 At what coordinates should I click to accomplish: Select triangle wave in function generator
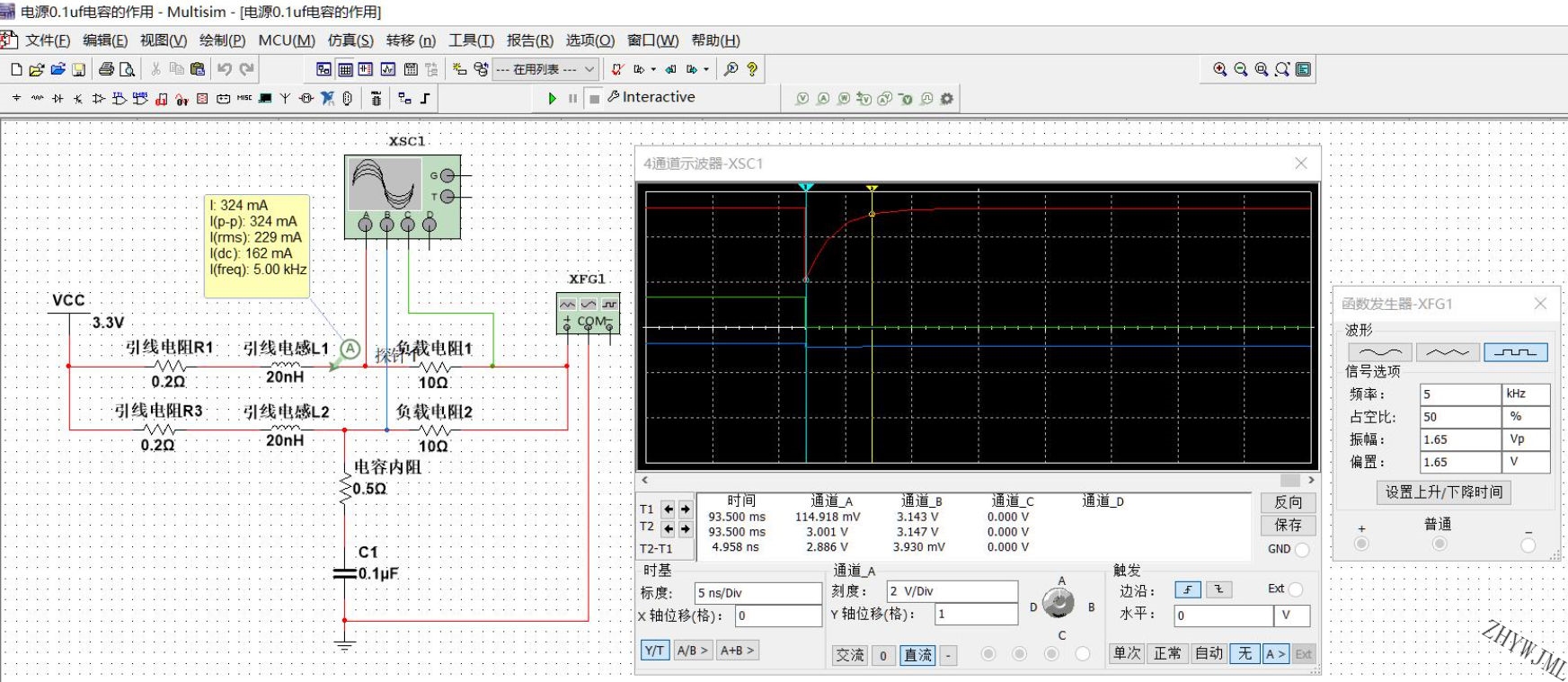click(1448, 352)
